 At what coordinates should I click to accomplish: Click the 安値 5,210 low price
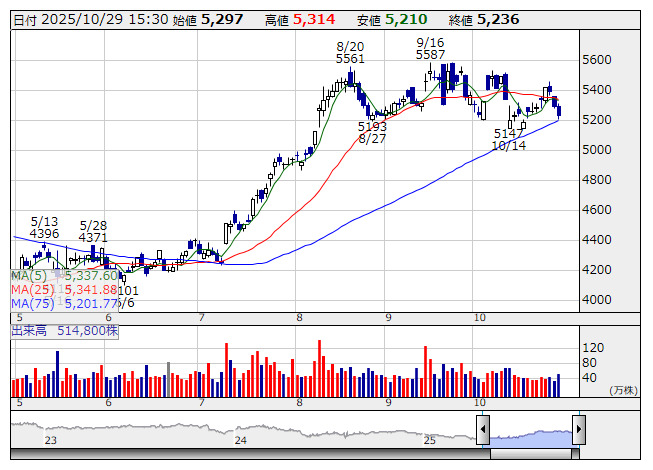tap(392, 20)
